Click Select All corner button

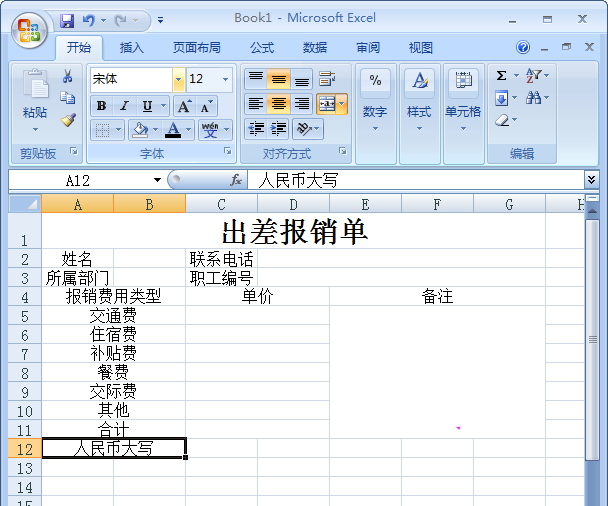pos(25,204)
